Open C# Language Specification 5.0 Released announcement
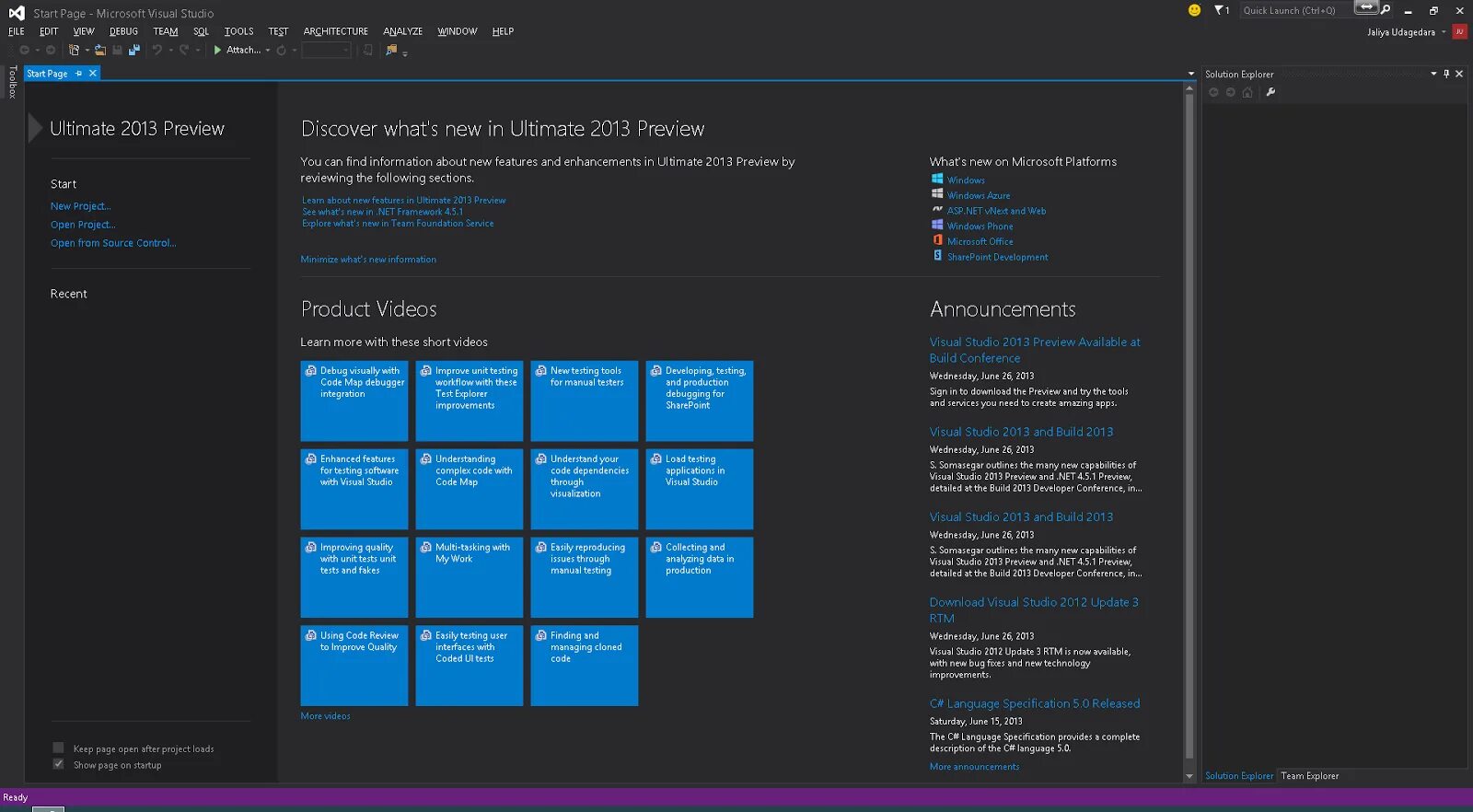 [1035, 703]
